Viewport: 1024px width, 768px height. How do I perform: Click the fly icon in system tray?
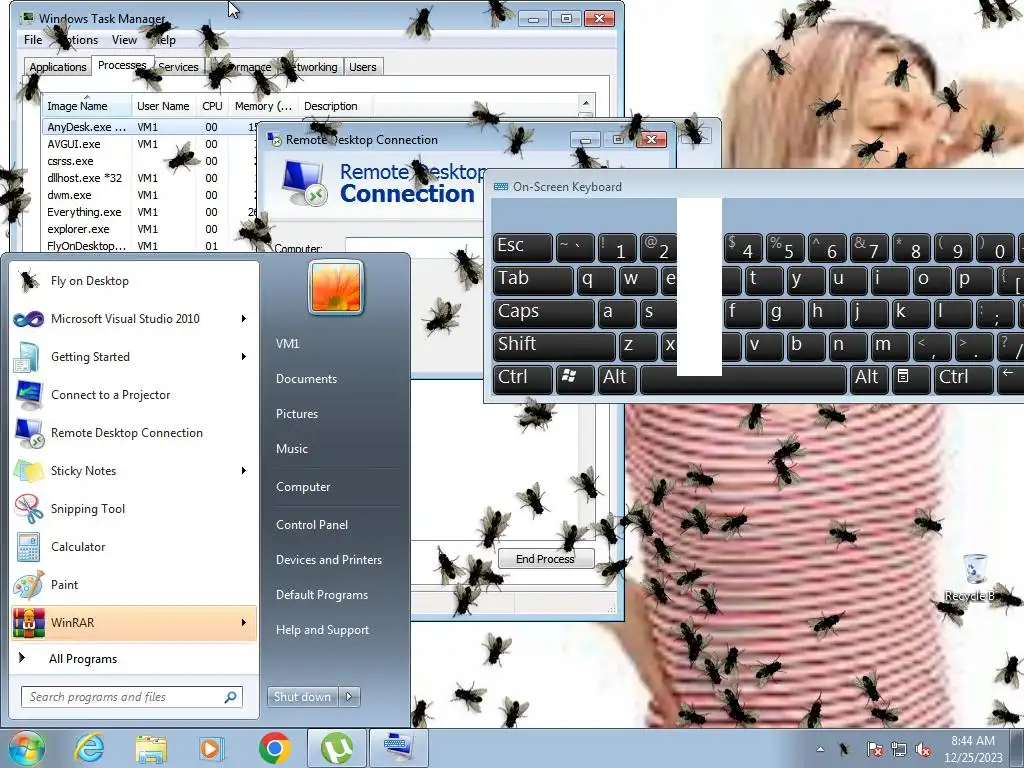click(x=845, y=750)
